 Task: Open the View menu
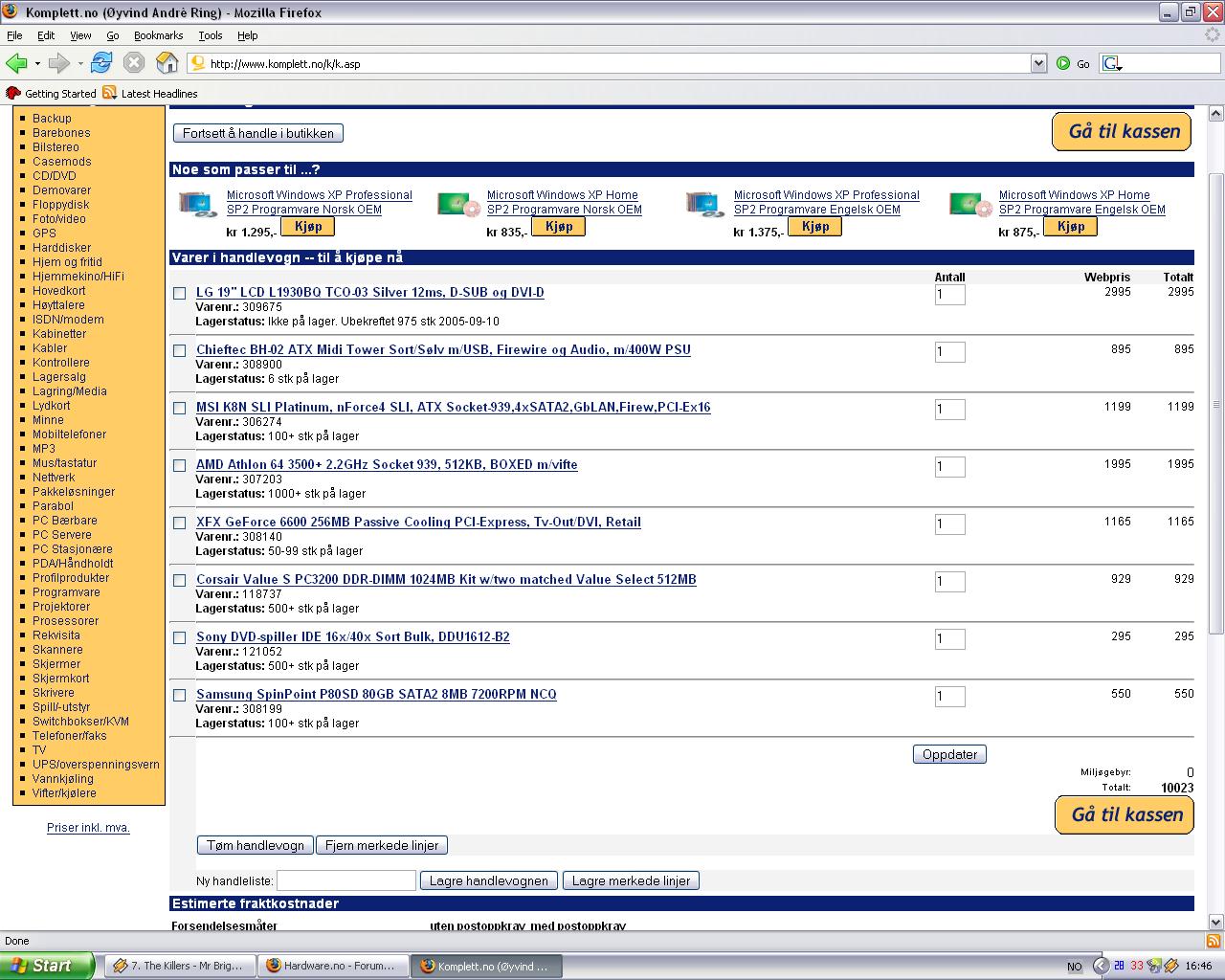[80, 35]
